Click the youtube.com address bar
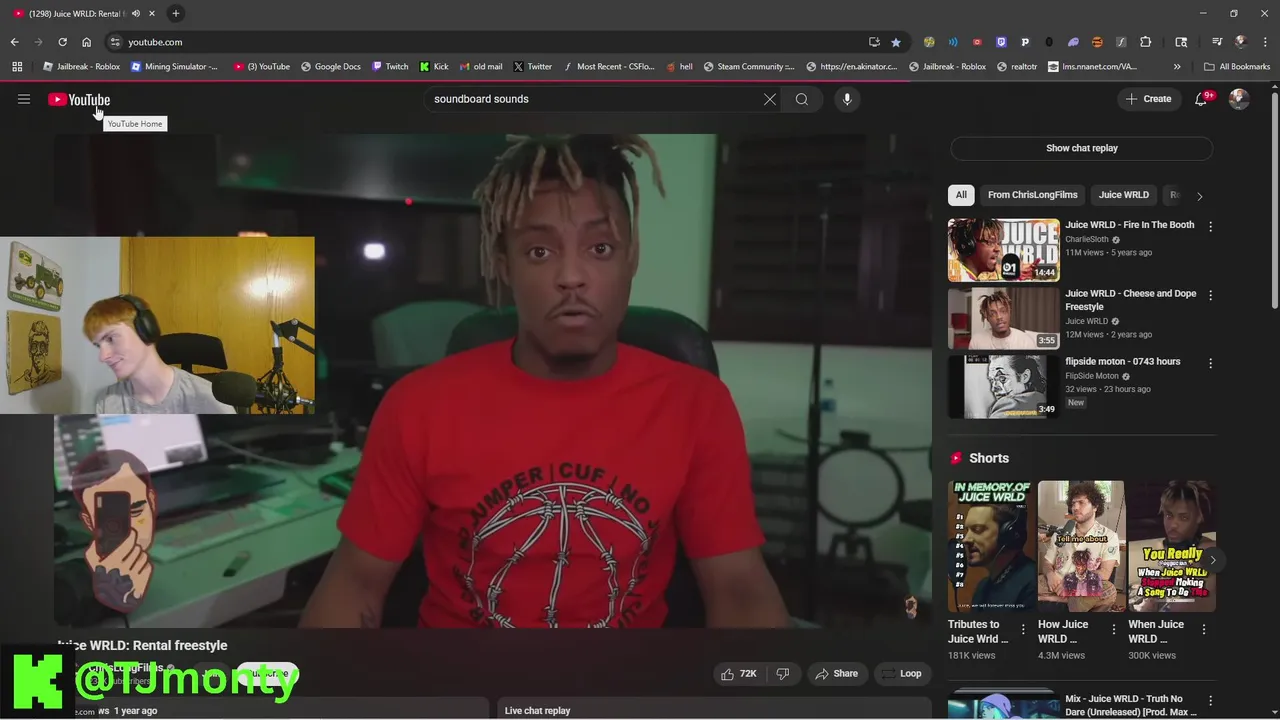 [490, 42]
